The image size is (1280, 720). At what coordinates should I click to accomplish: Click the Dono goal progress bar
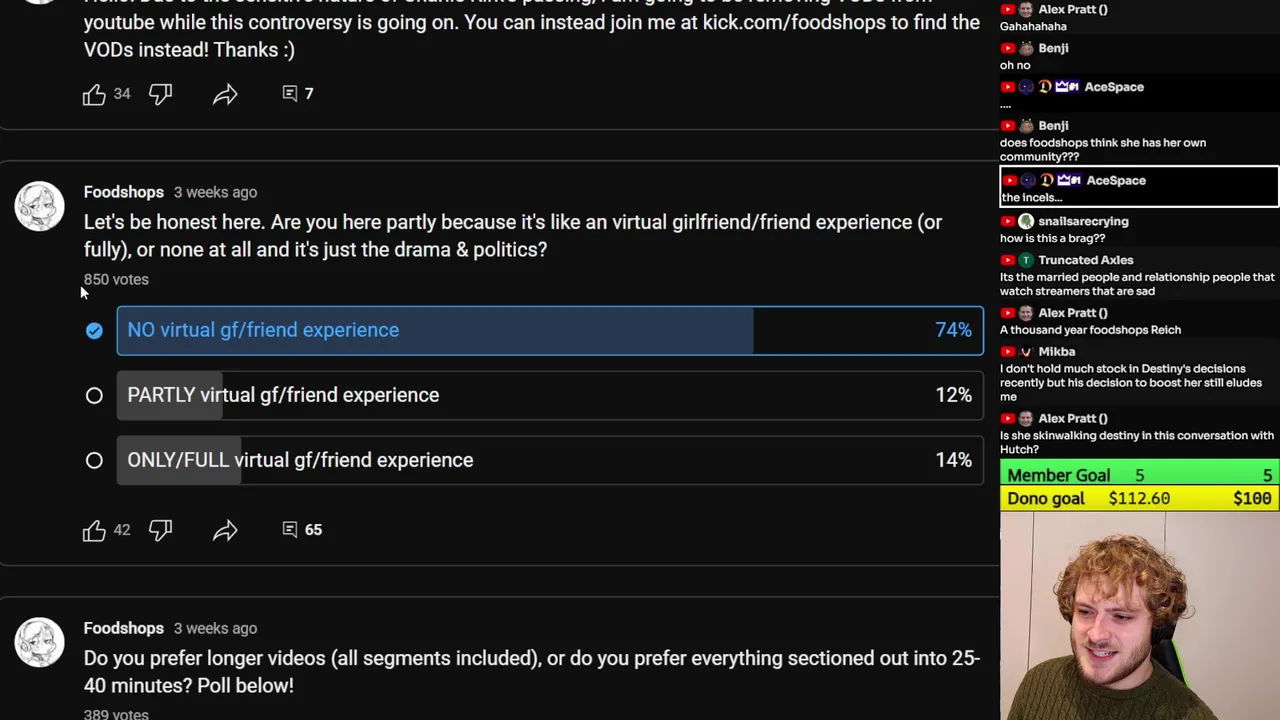[1139, 498]
